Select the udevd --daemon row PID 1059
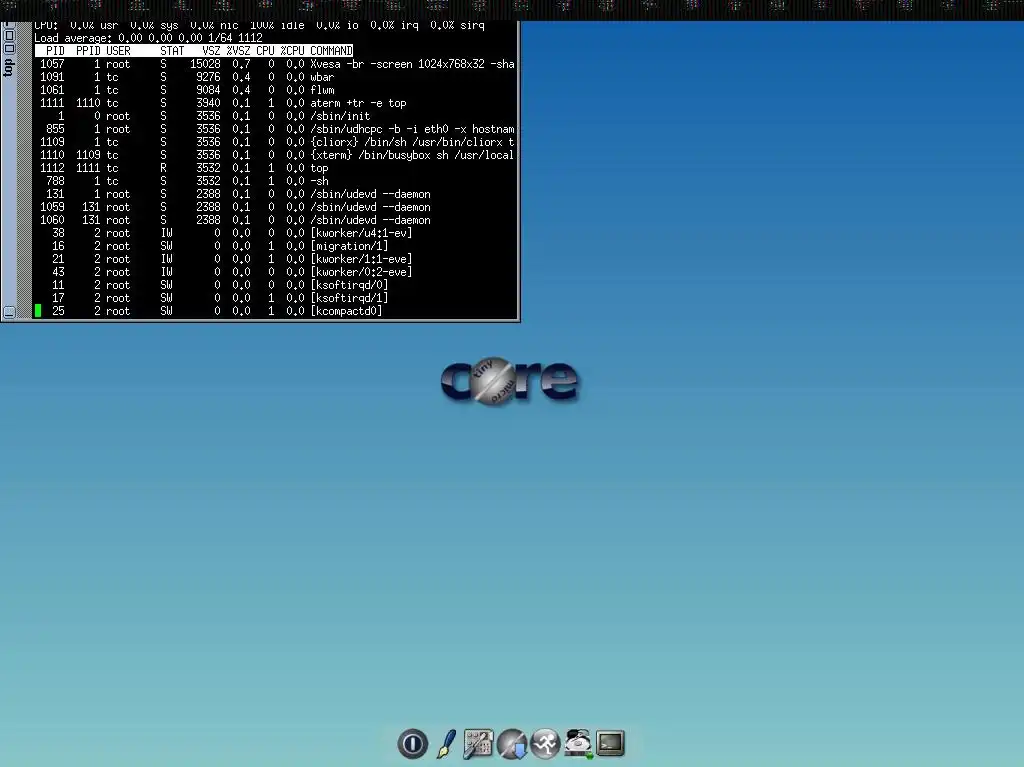 coord(275,207)
